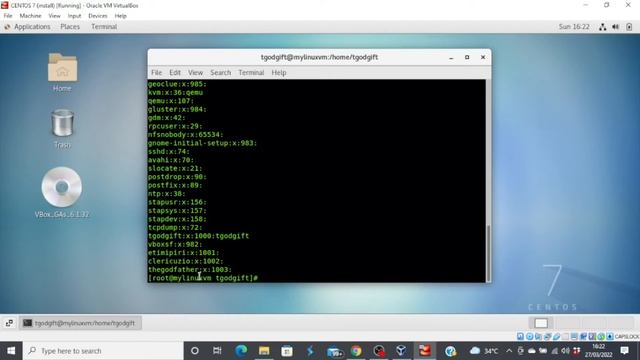Click the optical drive indicator in VirtualBox status bar
Screen dimensions: 640x360
(529, 336)
